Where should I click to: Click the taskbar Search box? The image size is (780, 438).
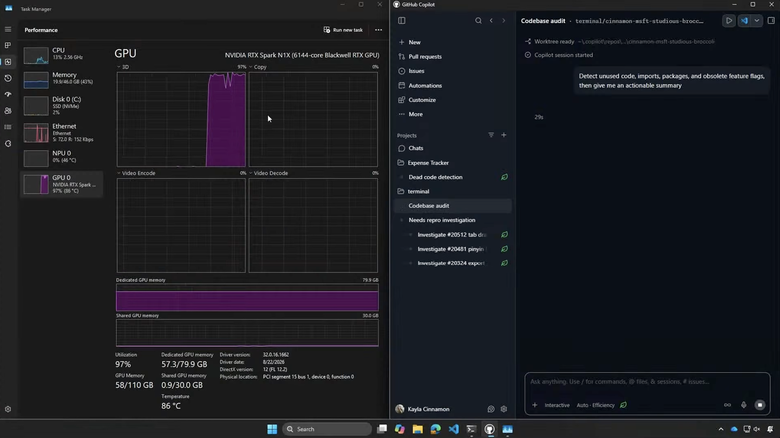(327, 429)
